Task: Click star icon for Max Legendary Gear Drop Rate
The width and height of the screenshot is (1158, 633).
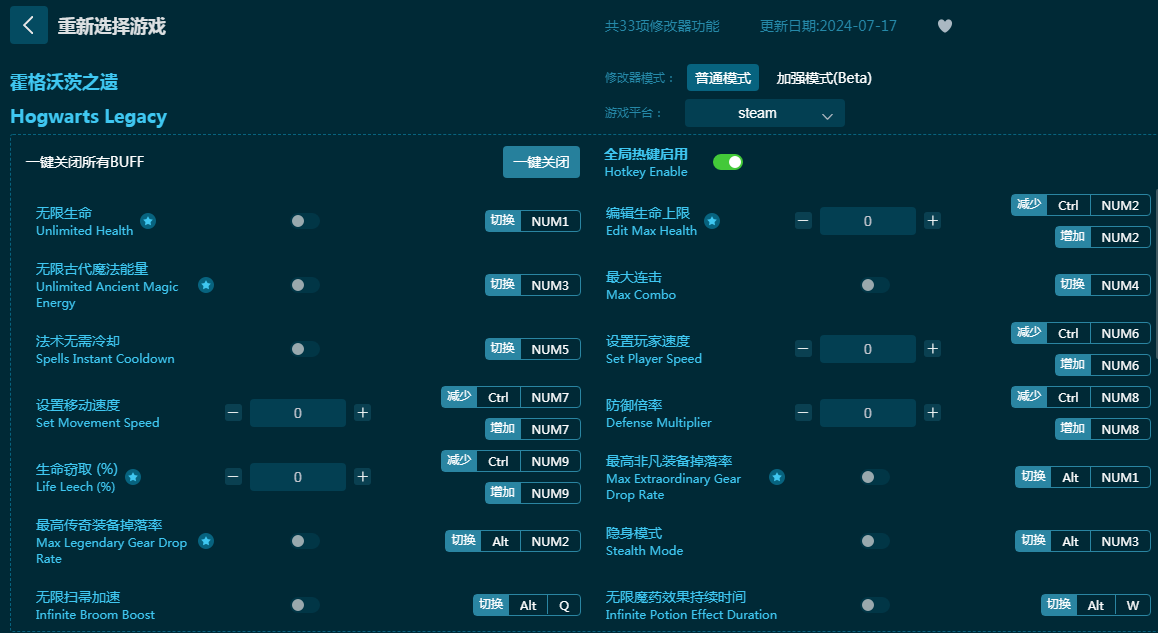Action: tap(206, 541)
